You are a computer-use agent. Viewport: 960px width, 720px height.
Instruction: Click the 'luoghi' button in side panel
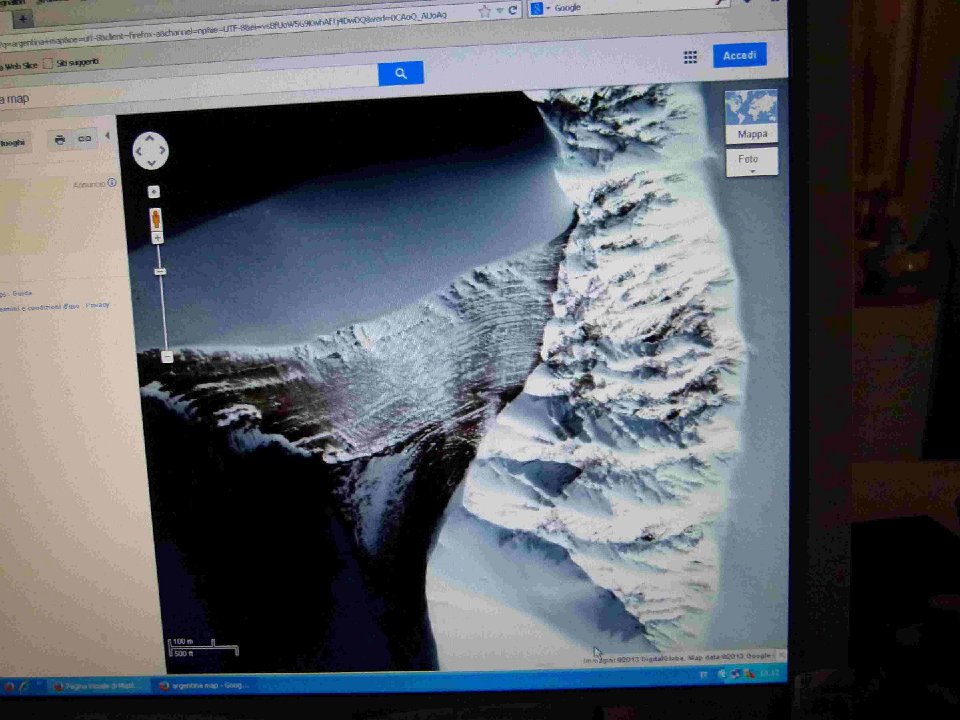click(x=13, y=143)
